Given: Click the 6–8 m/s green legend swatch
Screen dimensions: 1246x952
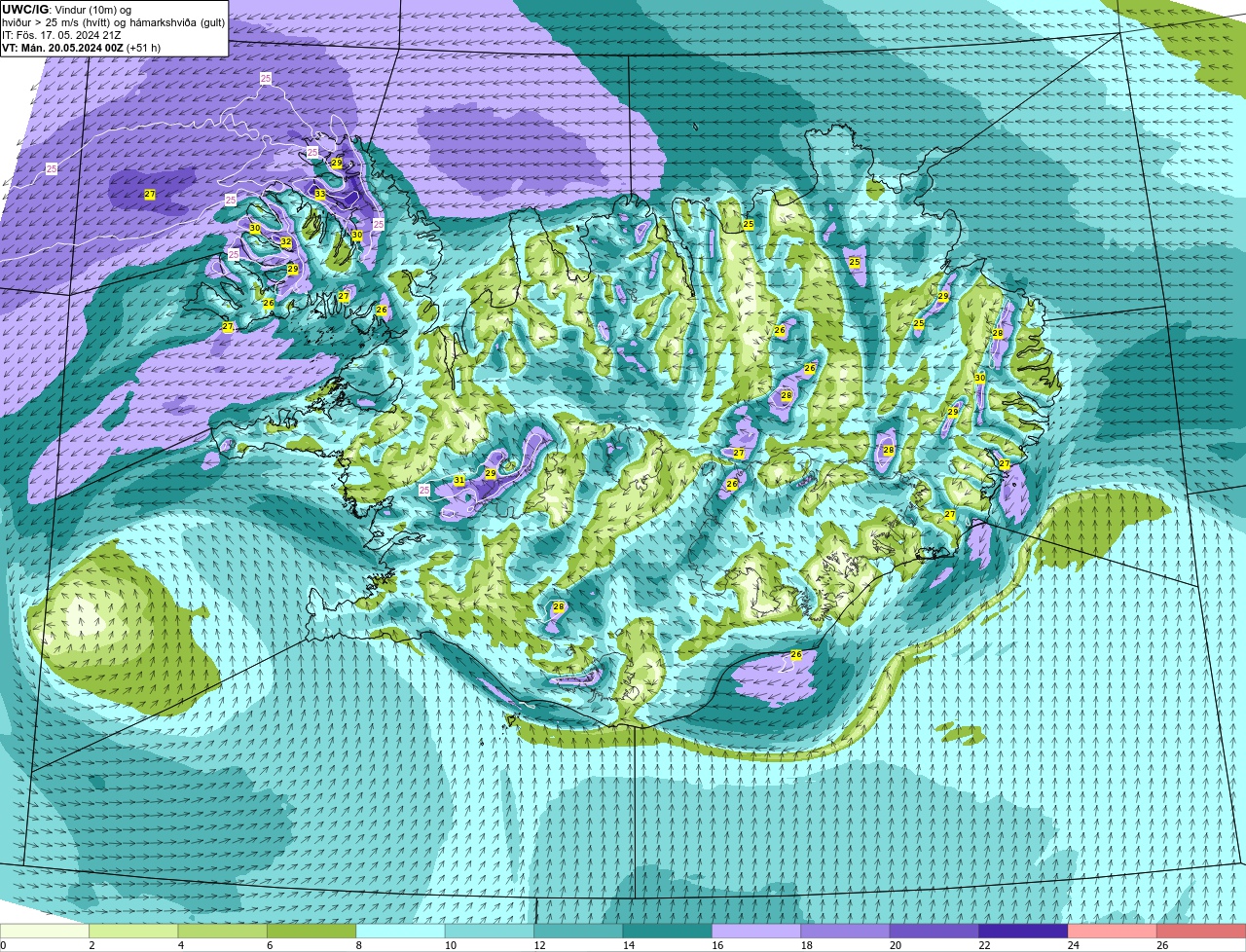Looking at the screenshot, I should tap(311, 932).
